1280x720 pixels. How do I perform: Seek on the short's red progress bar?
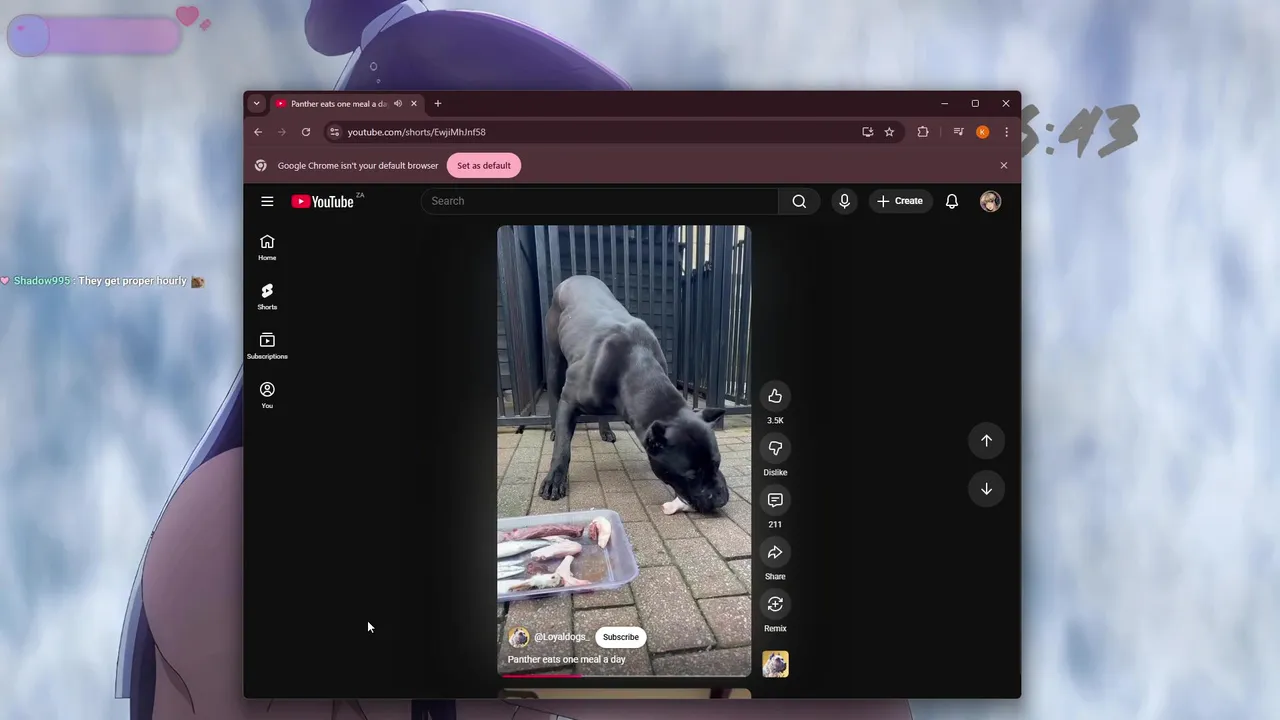624,675
